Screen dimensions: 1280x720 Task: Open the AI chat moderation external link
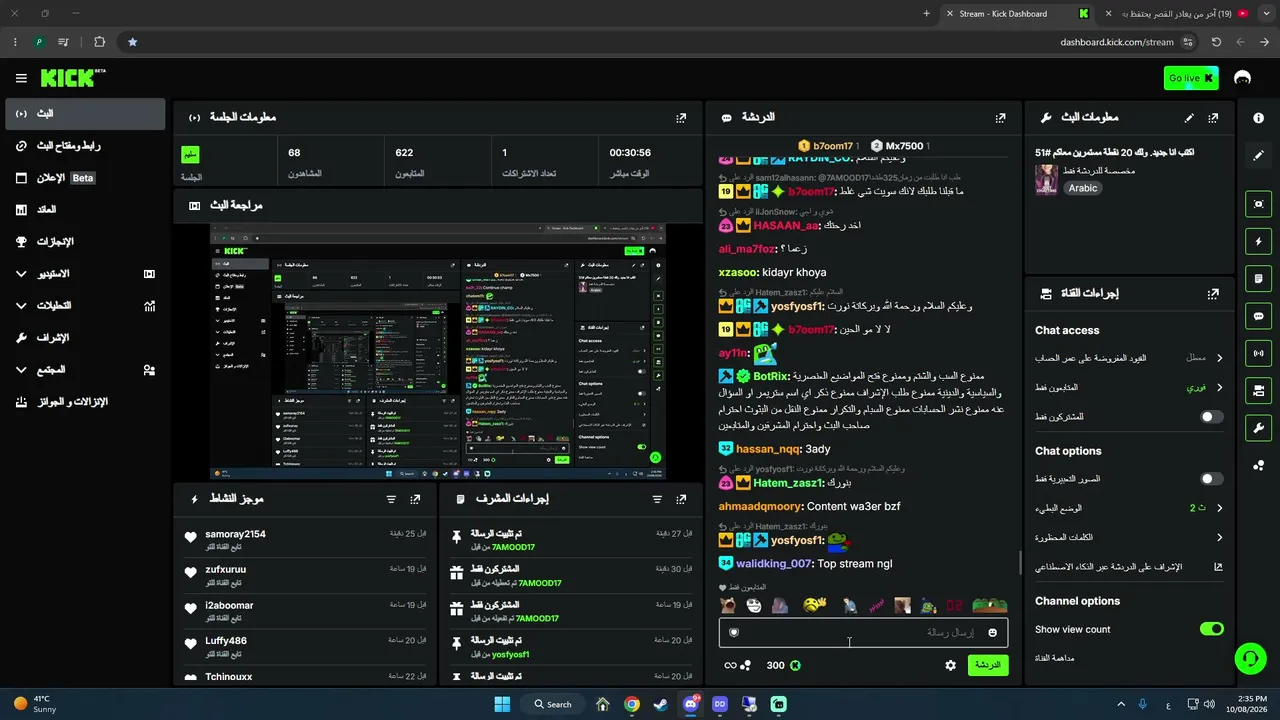(1218, 566)
